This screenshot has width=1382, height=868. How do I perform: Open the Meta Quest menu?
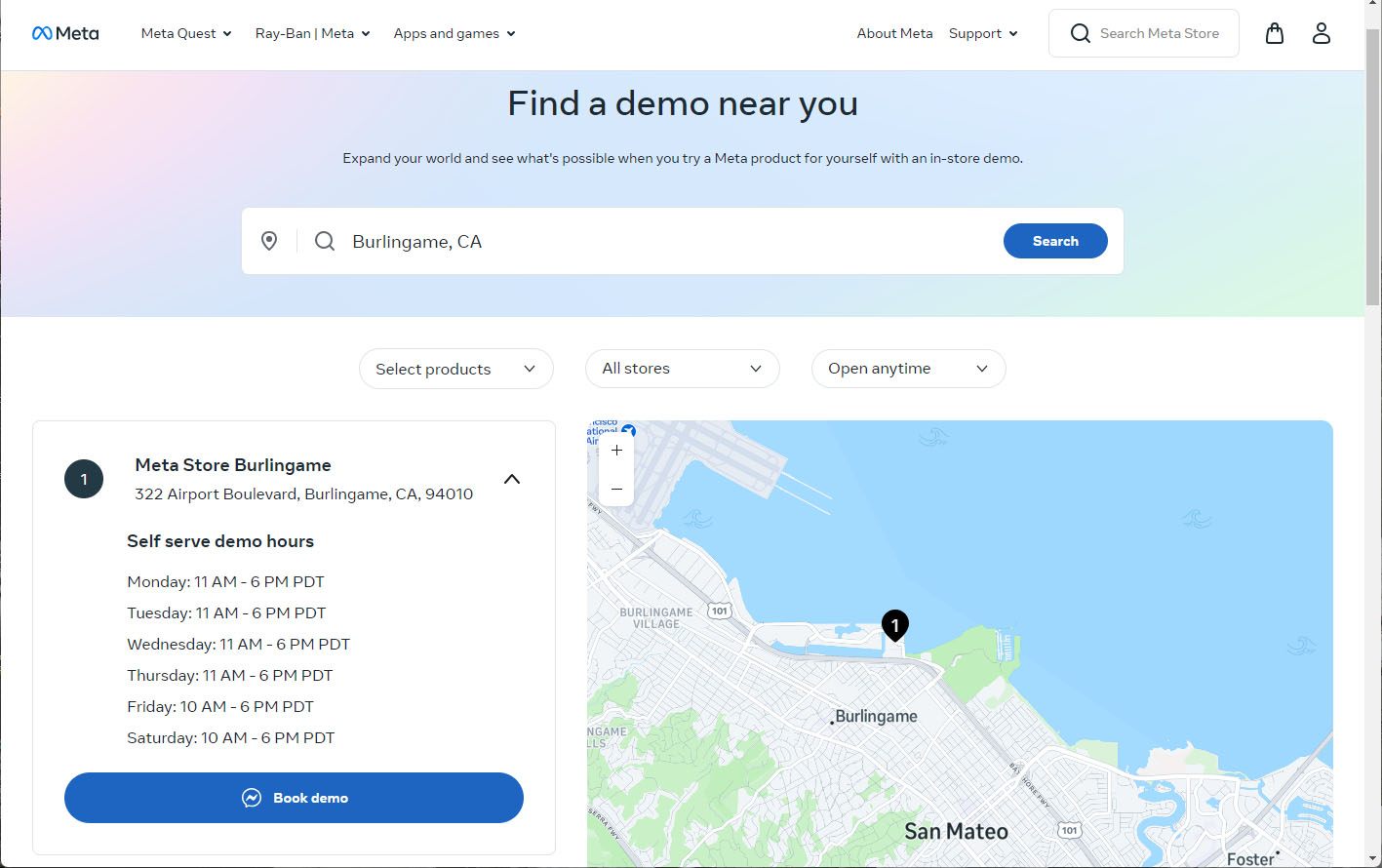coord(186,33)
